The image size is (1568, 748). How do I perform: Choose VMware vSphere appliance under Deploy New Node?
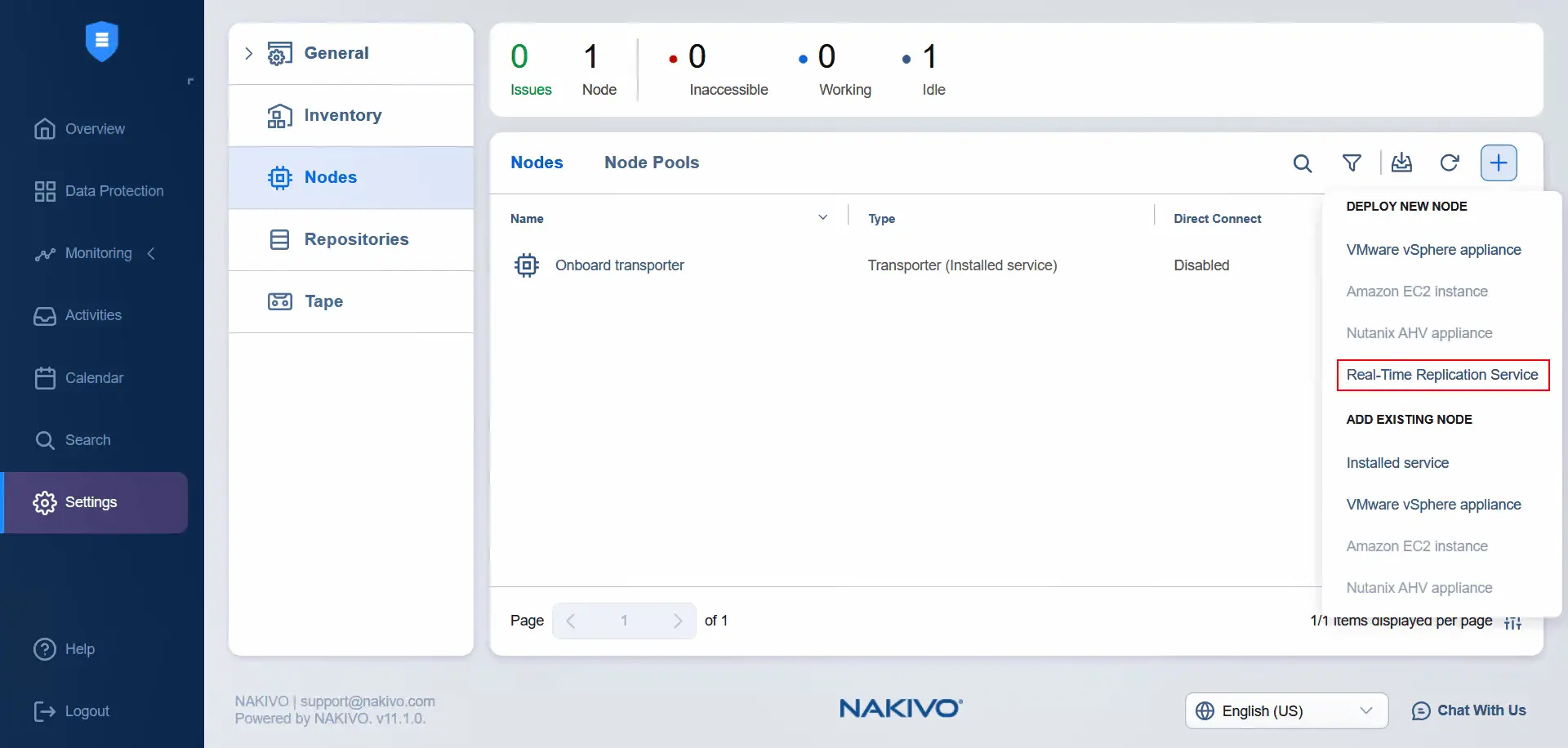point(1433,249)
